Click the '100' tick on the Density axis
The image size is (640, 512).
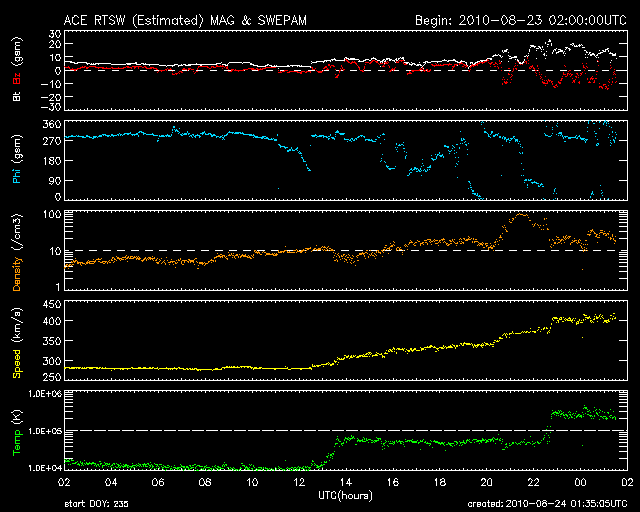[52, 214]
